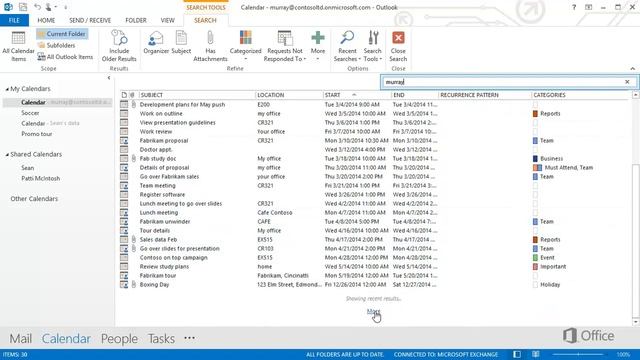Image resolution: width=640 pixels, height=360 pixels.
Task: Click Business category swatch for Fab study doc
Action: 535,158
